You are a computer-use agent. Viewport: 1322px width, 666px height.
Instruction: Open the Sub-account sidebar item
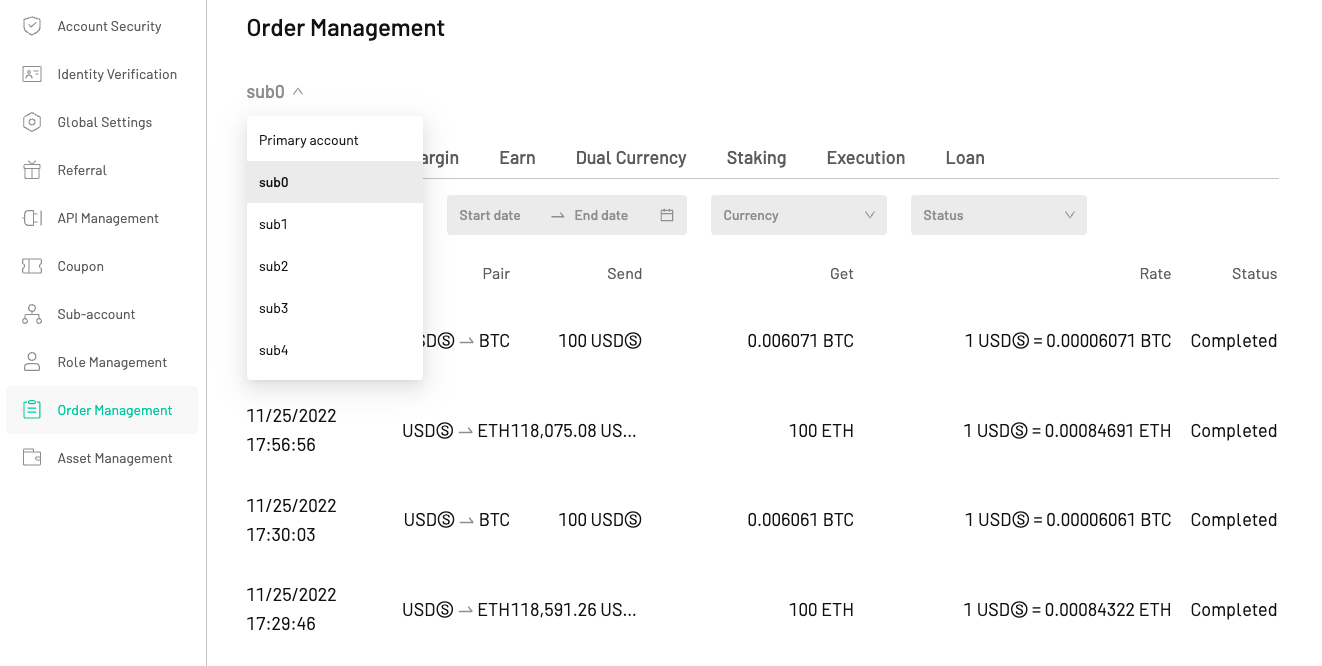[x=102, y=314]
